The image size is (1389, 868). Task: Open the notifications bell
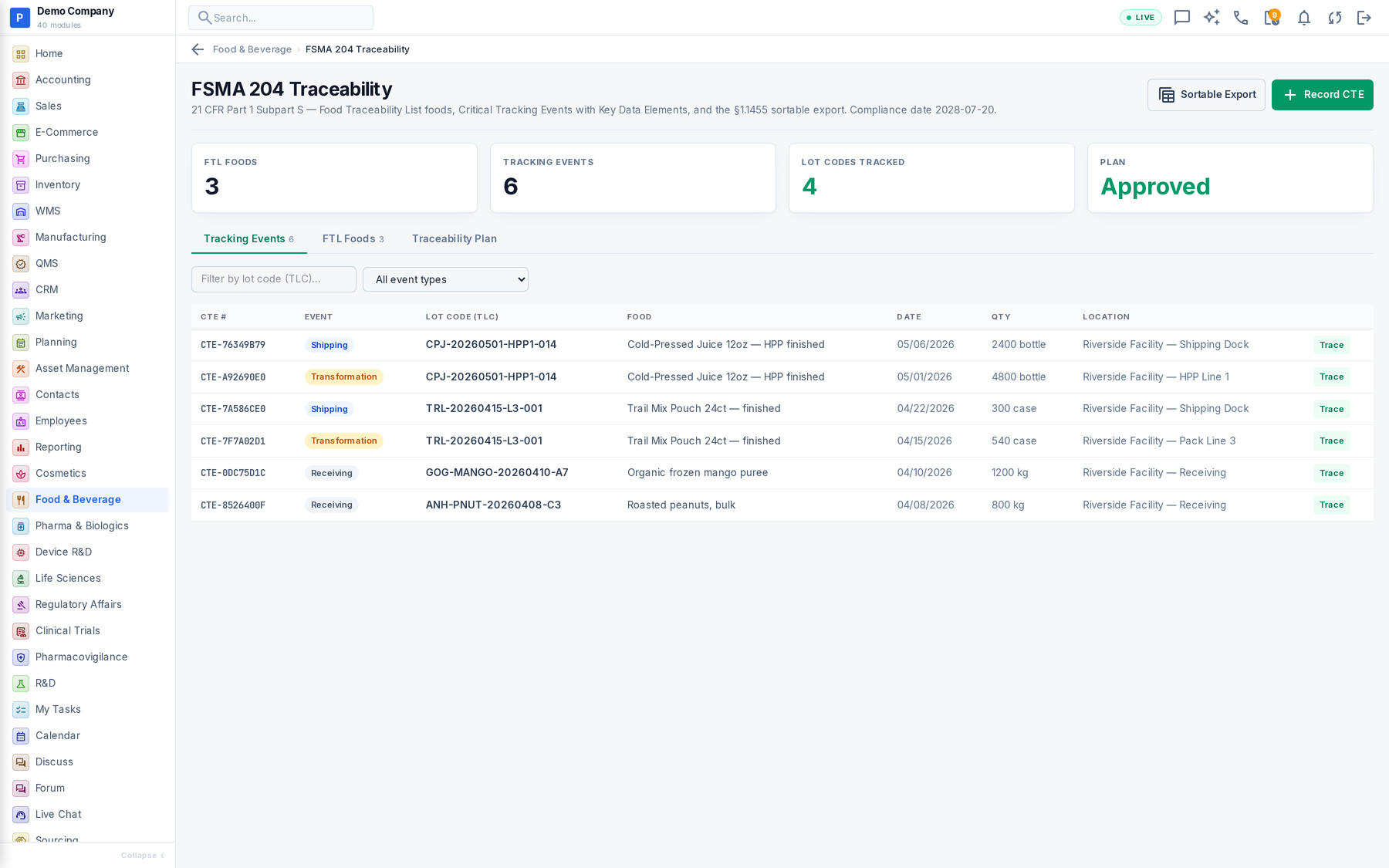[x=1303, y=18]
